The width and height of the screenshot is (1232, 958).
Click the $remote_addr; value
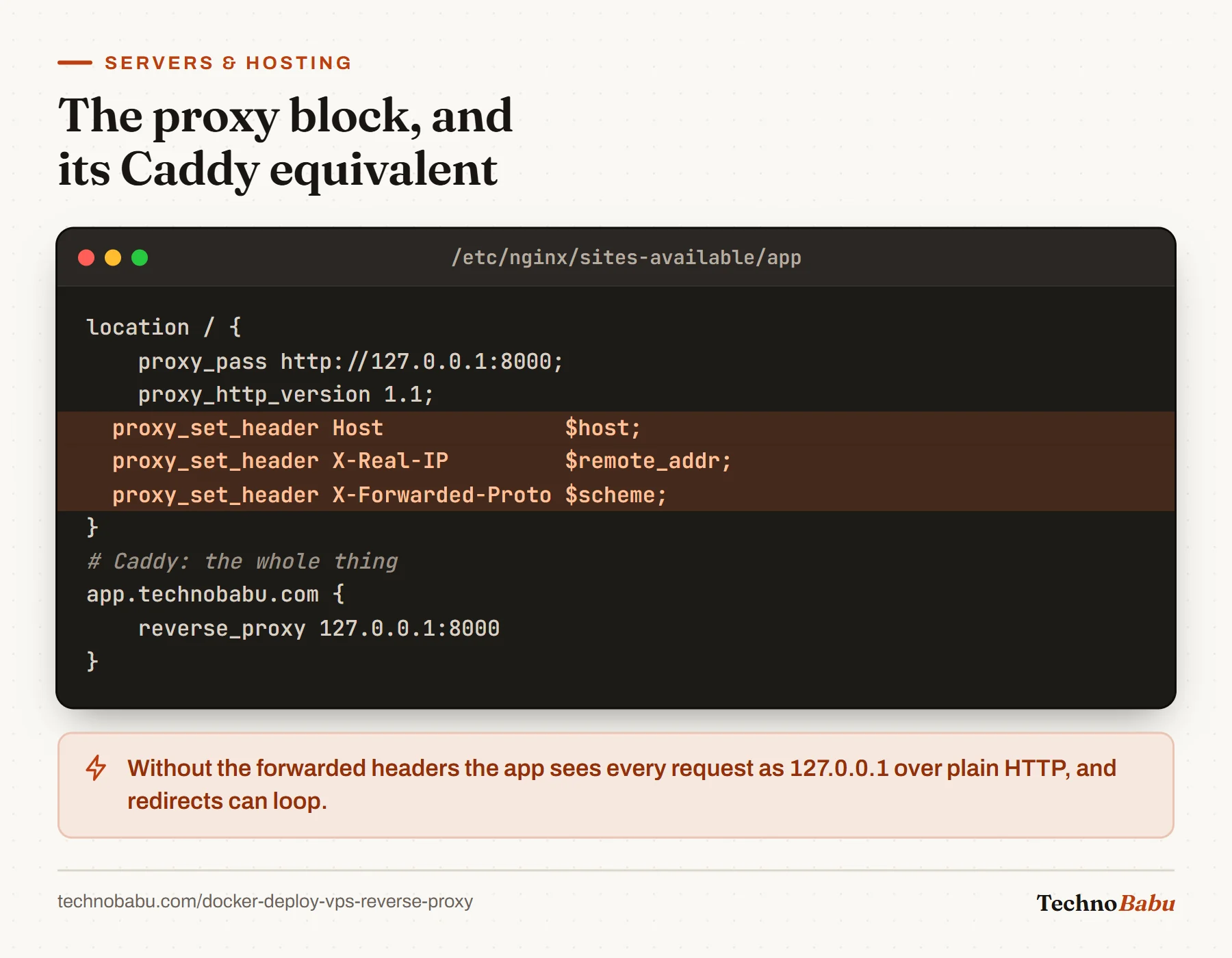(647, 461)
